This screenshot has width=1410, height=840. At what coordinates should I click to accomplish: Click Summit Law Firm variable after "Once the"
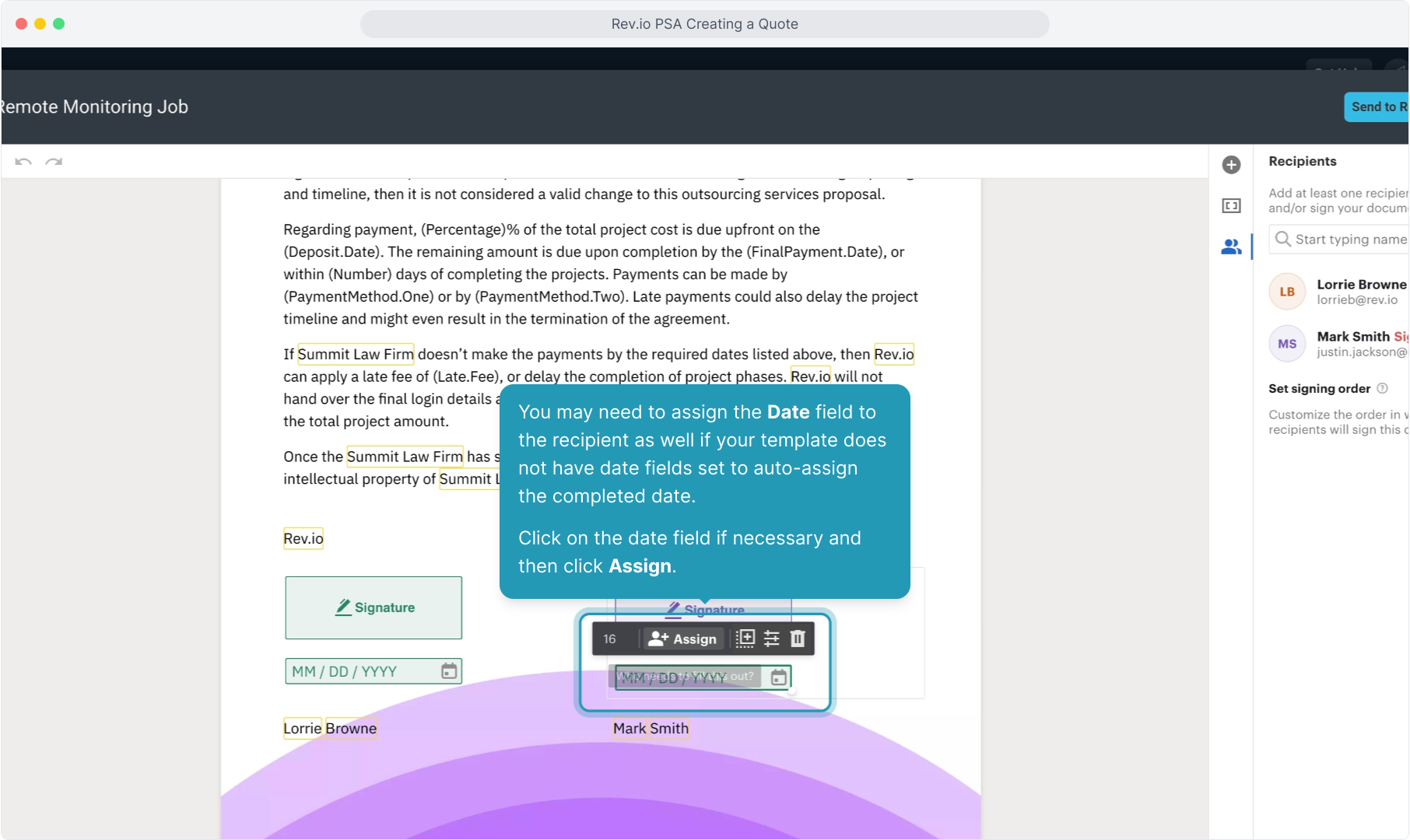coord(405,457)
